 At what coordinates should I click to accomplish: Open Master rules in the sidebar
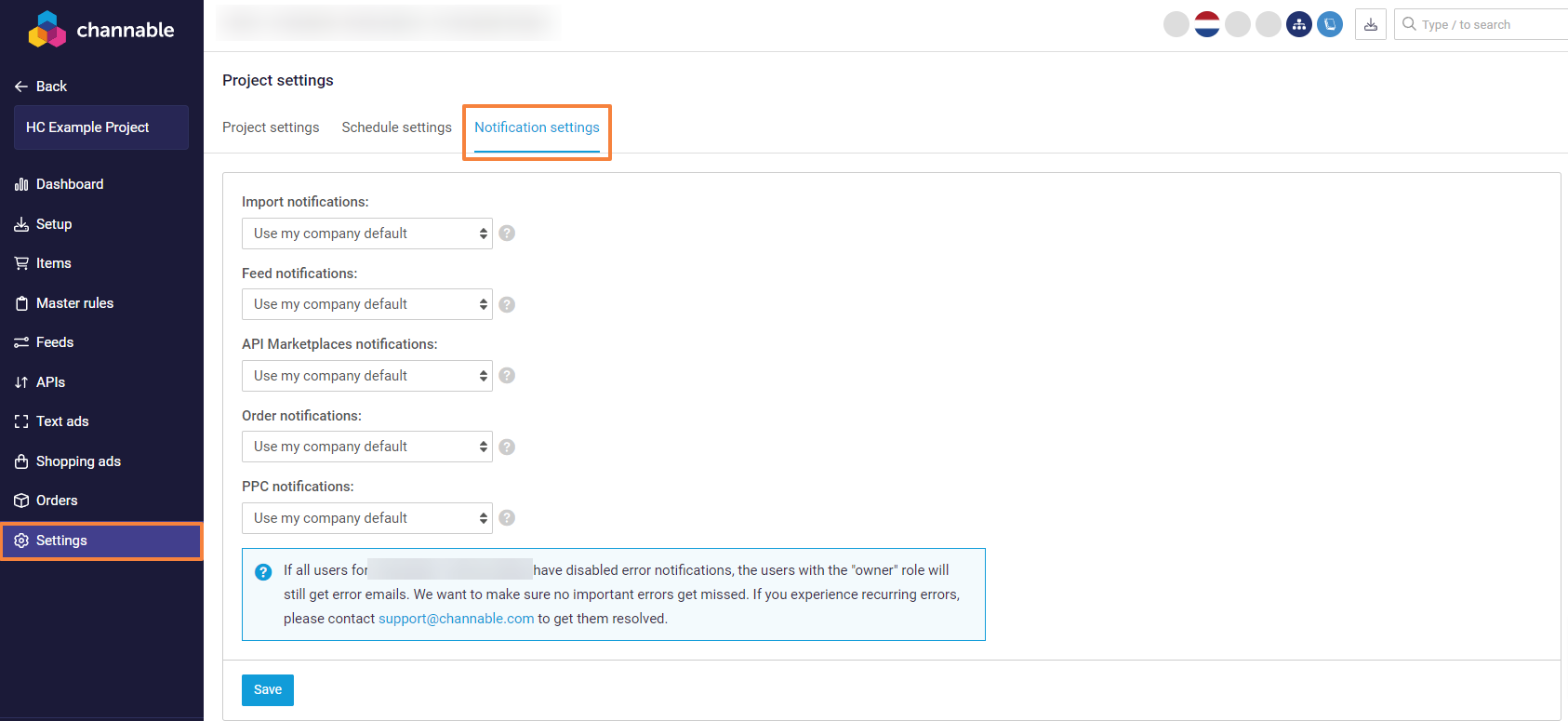[74, 303]
